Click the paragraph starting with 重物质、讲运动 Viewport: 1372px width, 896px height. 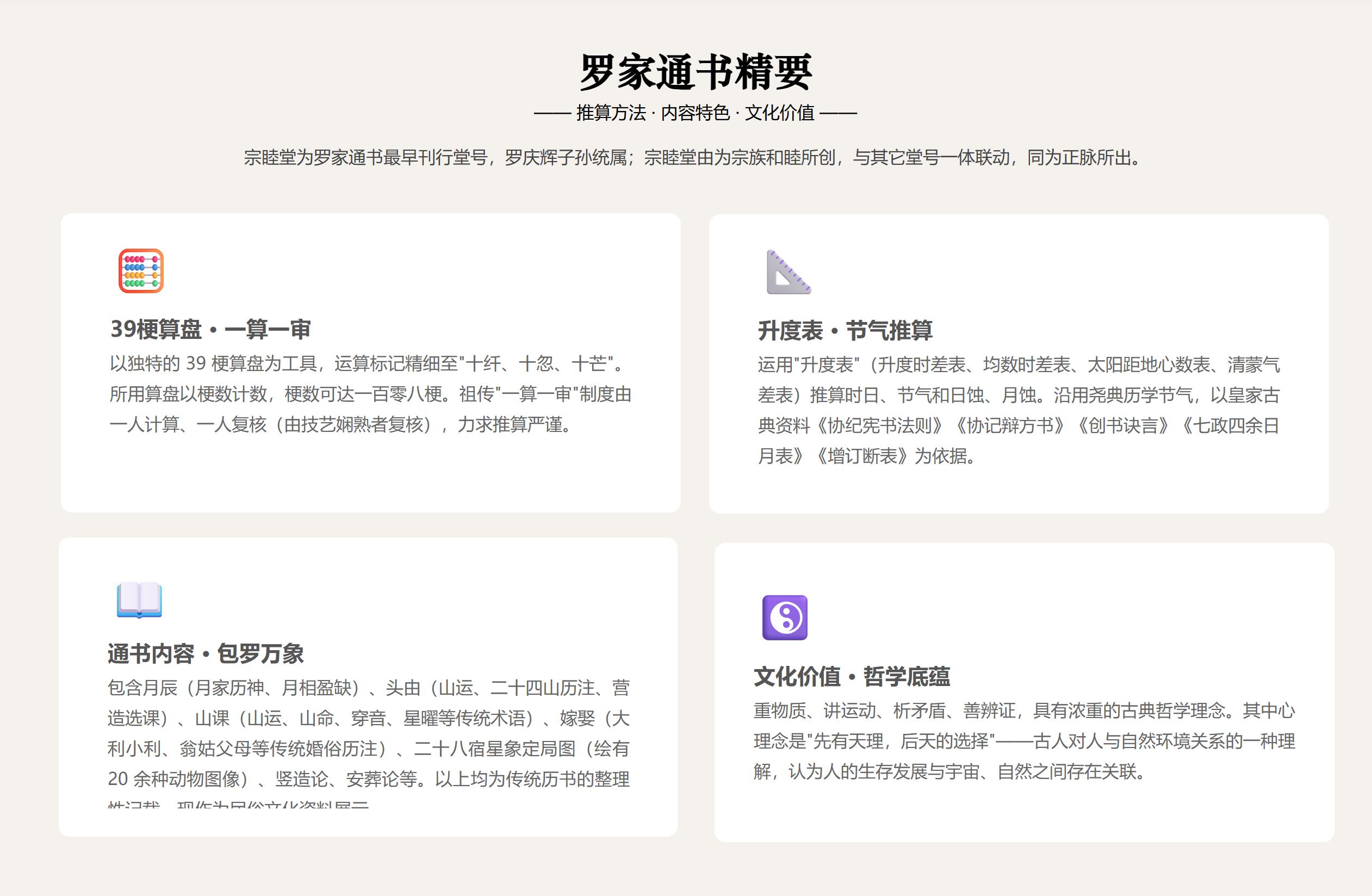pos(1025,741)
